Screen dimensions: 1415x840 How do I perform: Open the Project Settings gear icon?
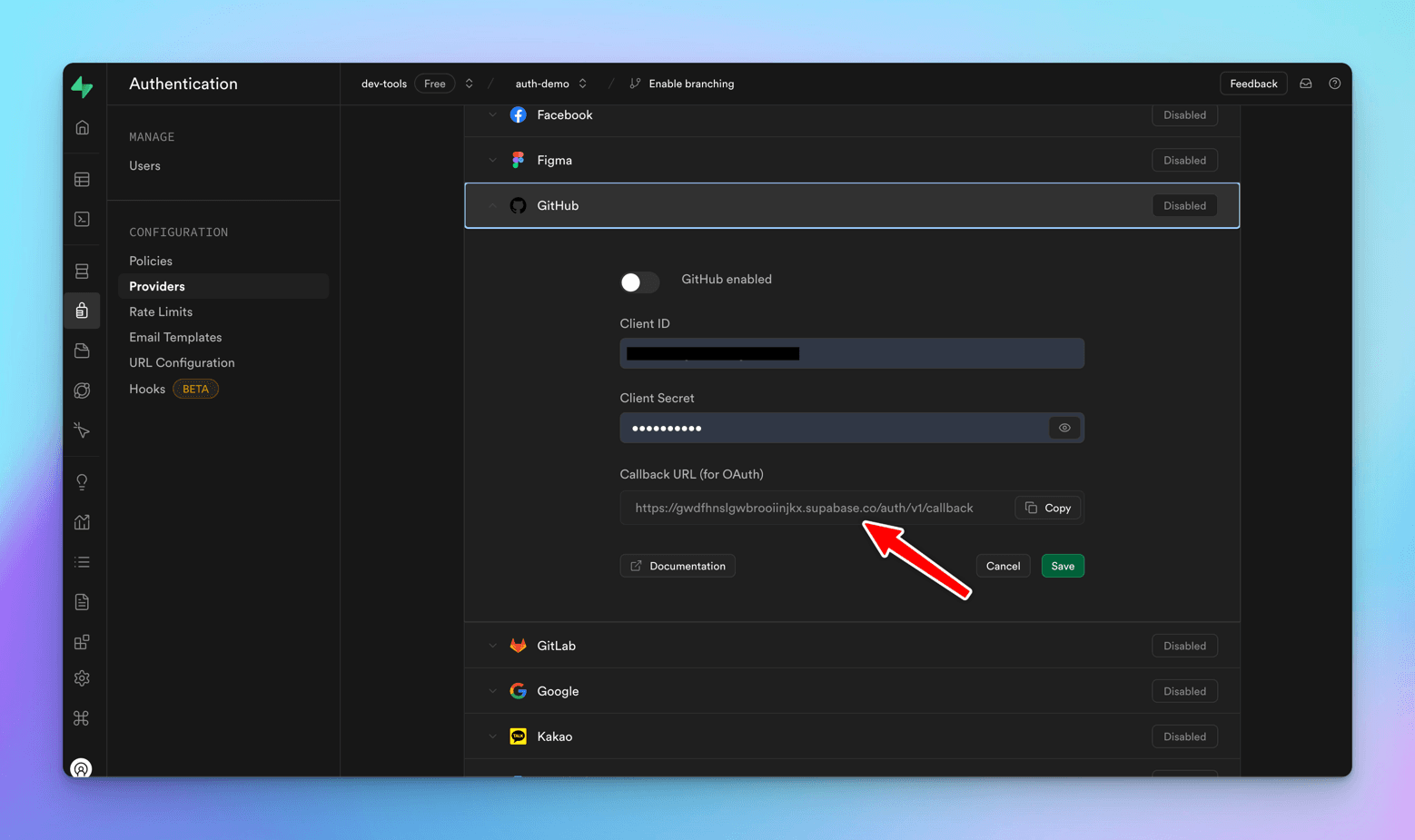[82, 678]
